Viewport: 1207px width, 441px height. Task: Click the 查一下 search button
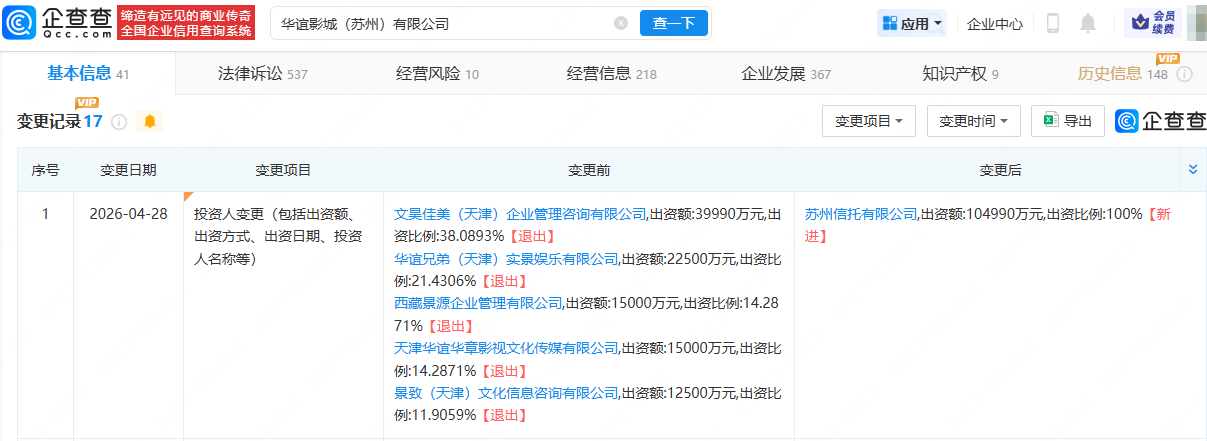coord(673,23)
